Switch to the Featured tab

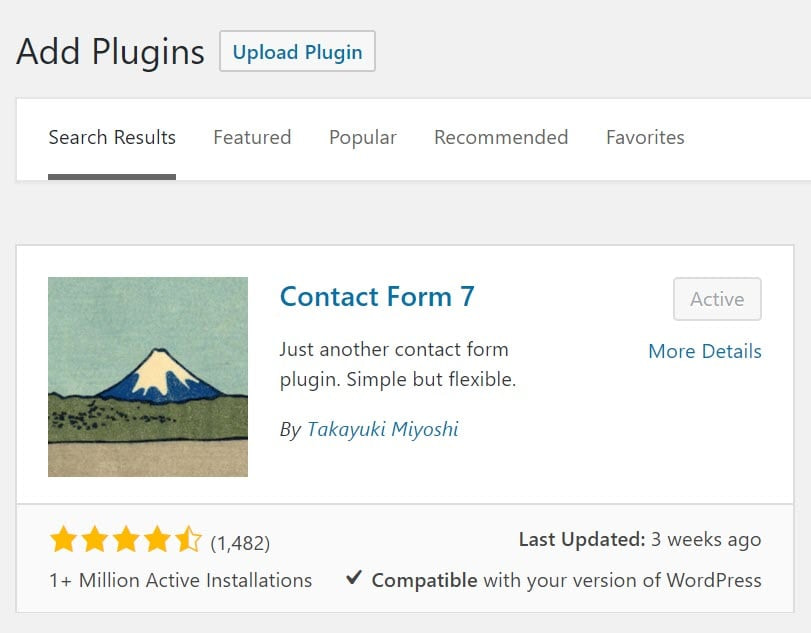coord(251,137)
